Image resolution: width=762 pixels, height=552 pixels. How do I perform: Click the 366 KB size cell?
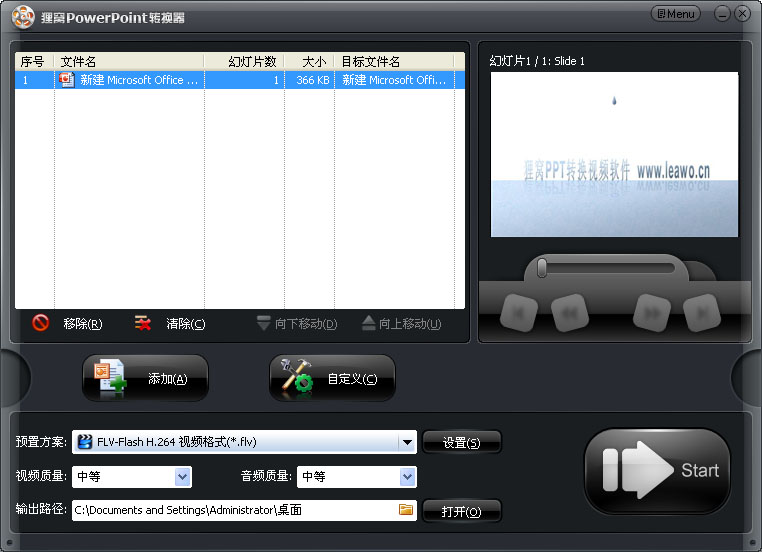312,80
